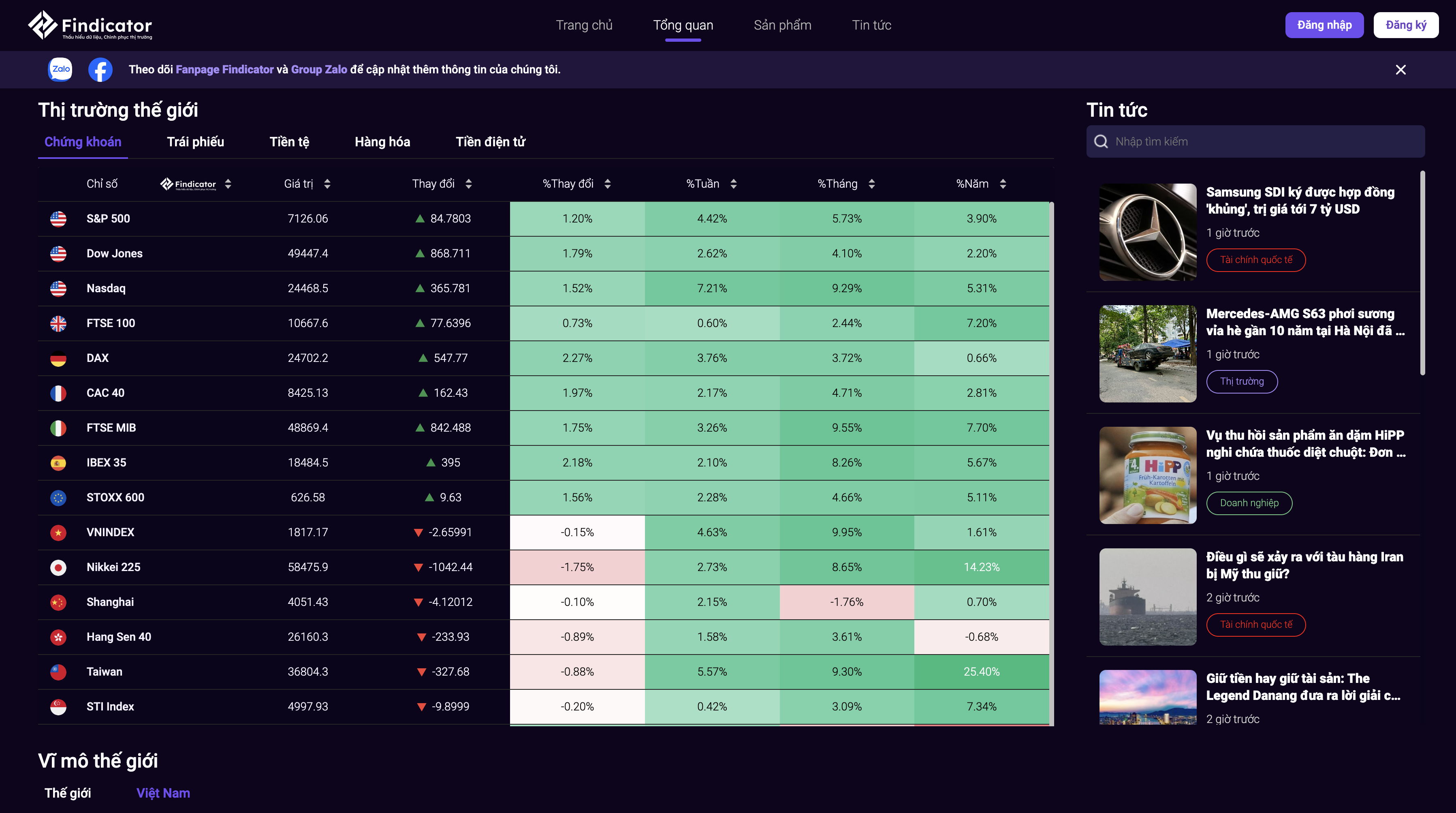This screenshot has height=813, width=1456.
Task: Click the US flag beside S&P 500
Action: click(58, 219)
